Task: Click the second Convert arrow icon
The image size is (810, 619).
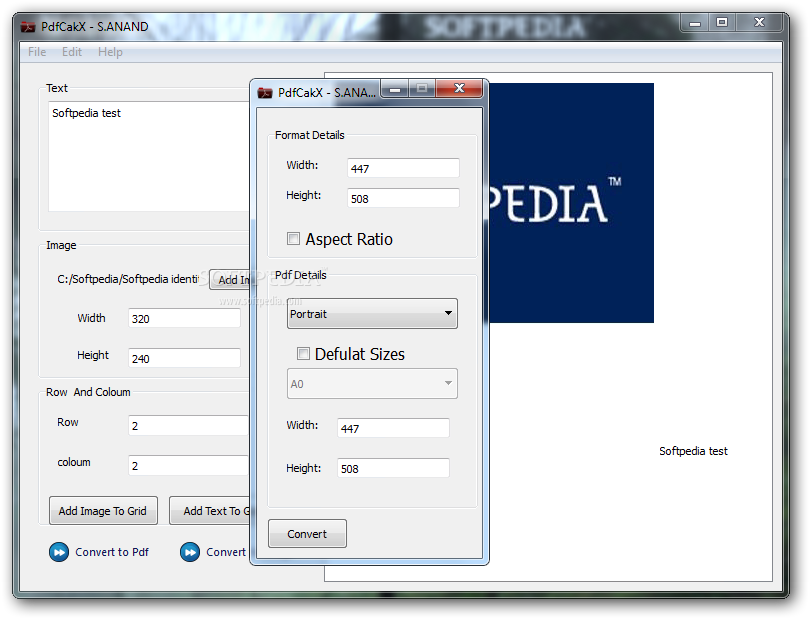Action: point(190,552)
